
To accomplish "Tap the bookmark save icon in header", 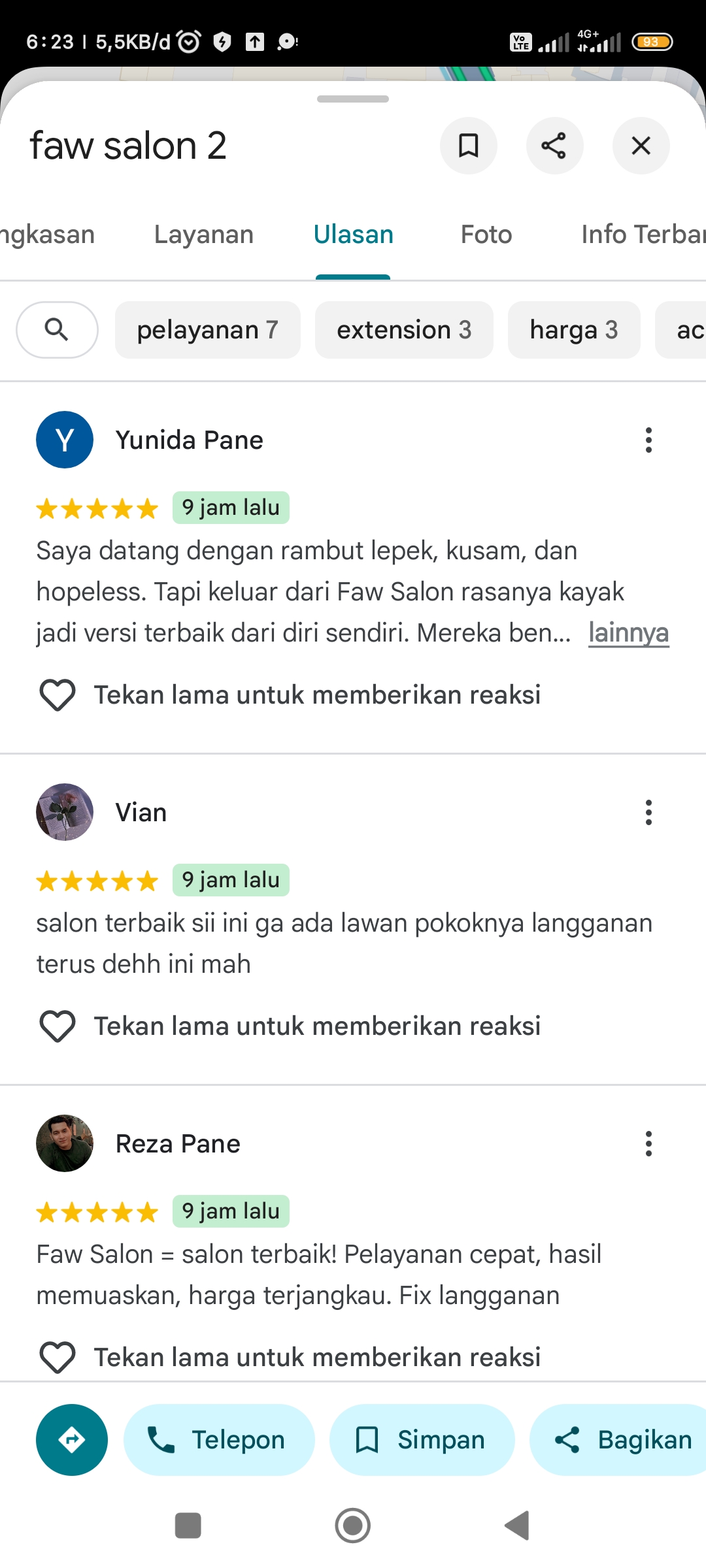I will (x=468, y=146).
